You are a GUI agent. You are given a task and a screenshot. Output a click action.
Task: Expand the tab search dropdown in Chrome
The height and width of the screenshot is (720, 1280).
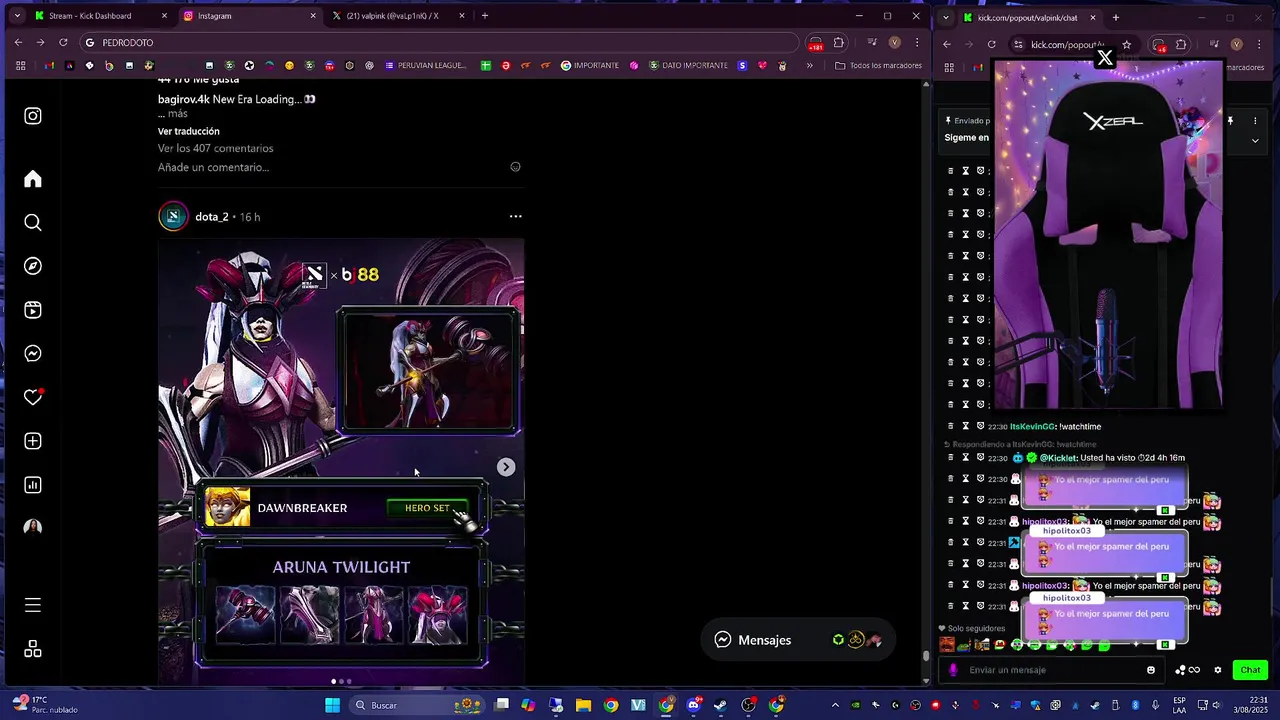click(x=16, y=16)
